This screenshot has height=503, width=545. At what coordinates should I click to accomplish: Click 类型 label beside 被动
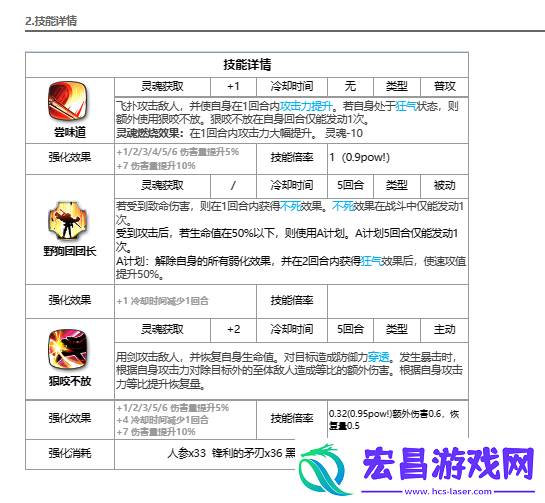(397, 186)
